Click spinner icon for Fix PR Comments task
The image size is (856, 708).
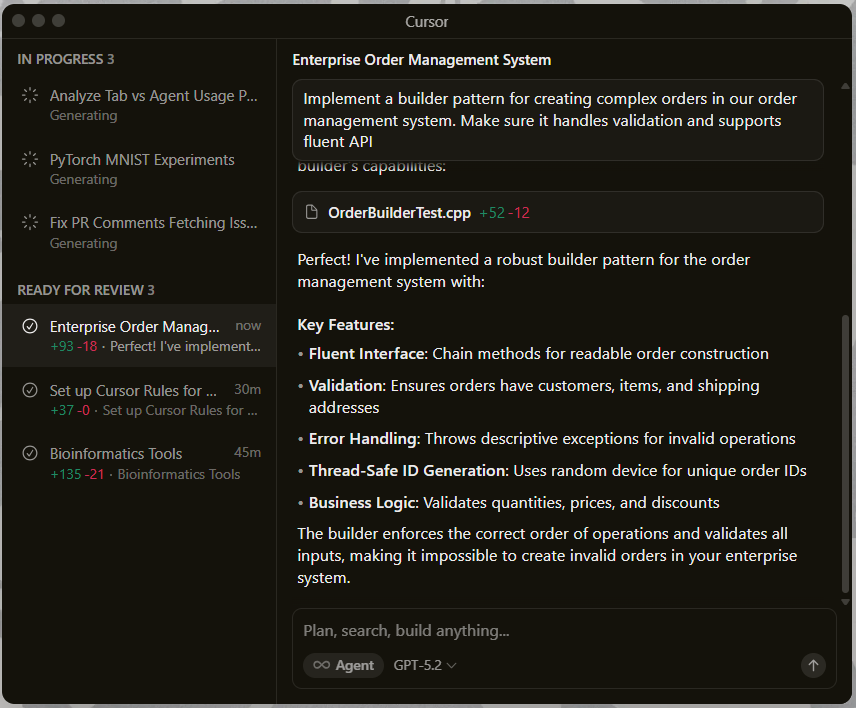click(x=30, y=224)
